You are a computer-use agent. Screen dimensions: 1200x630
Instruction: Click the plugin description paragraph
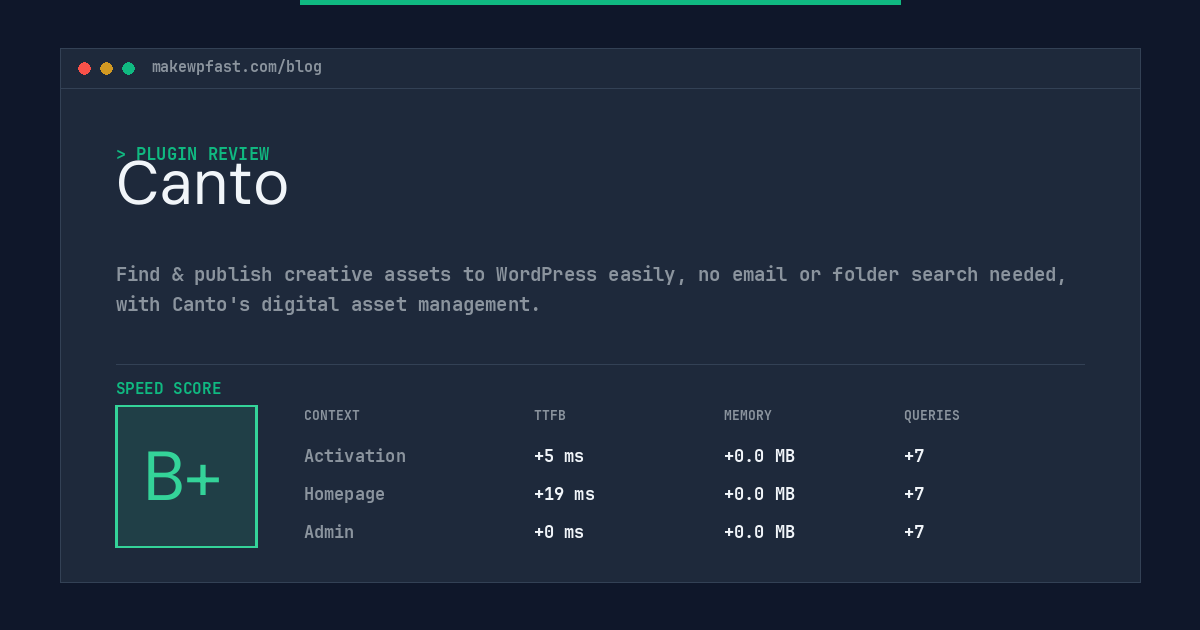tap(592, 289)
